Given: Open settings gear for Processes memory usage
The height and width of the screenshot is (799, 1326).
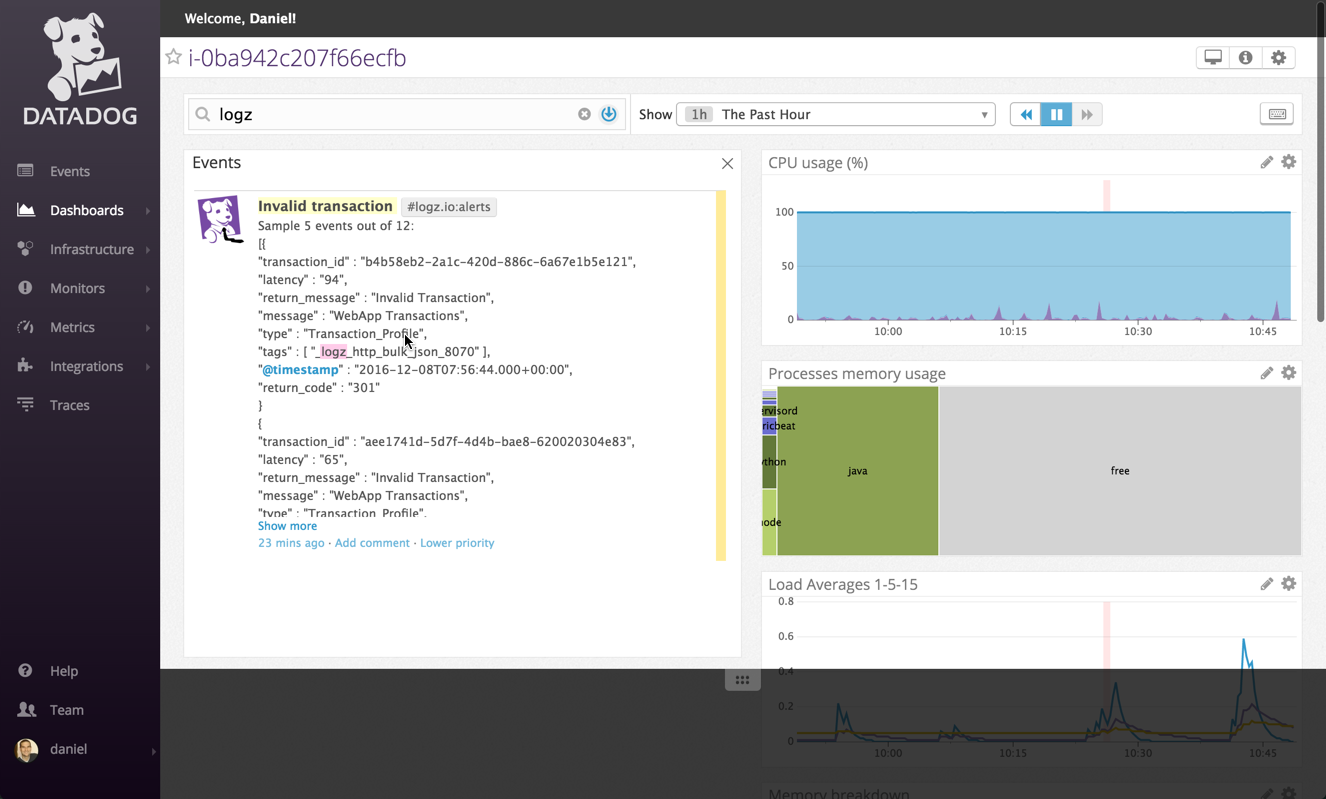Looking at the screenshot, I should point(1288,373).
